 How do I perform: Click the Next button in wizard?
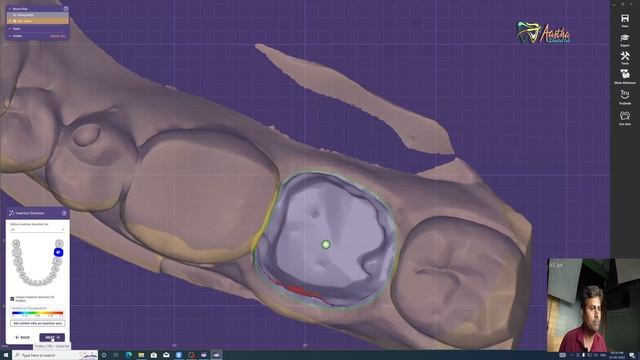click(x=52, y=338)
